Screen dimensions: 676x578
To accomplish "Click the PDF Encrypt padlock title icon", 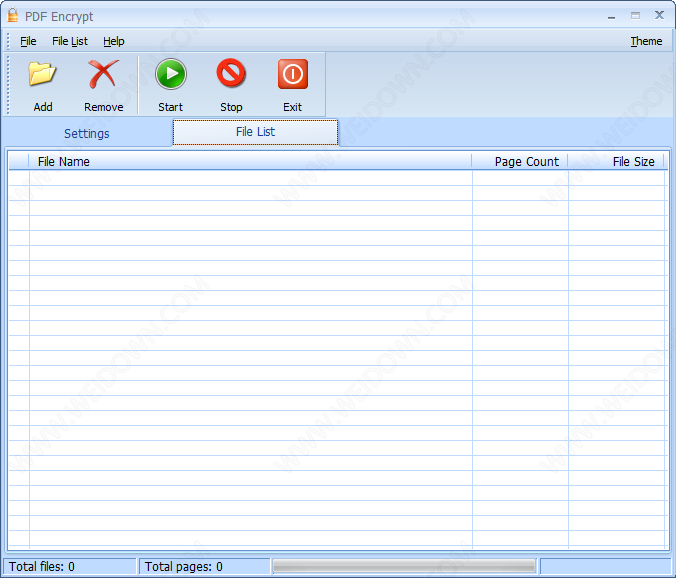I will click(x=13, y=16).
